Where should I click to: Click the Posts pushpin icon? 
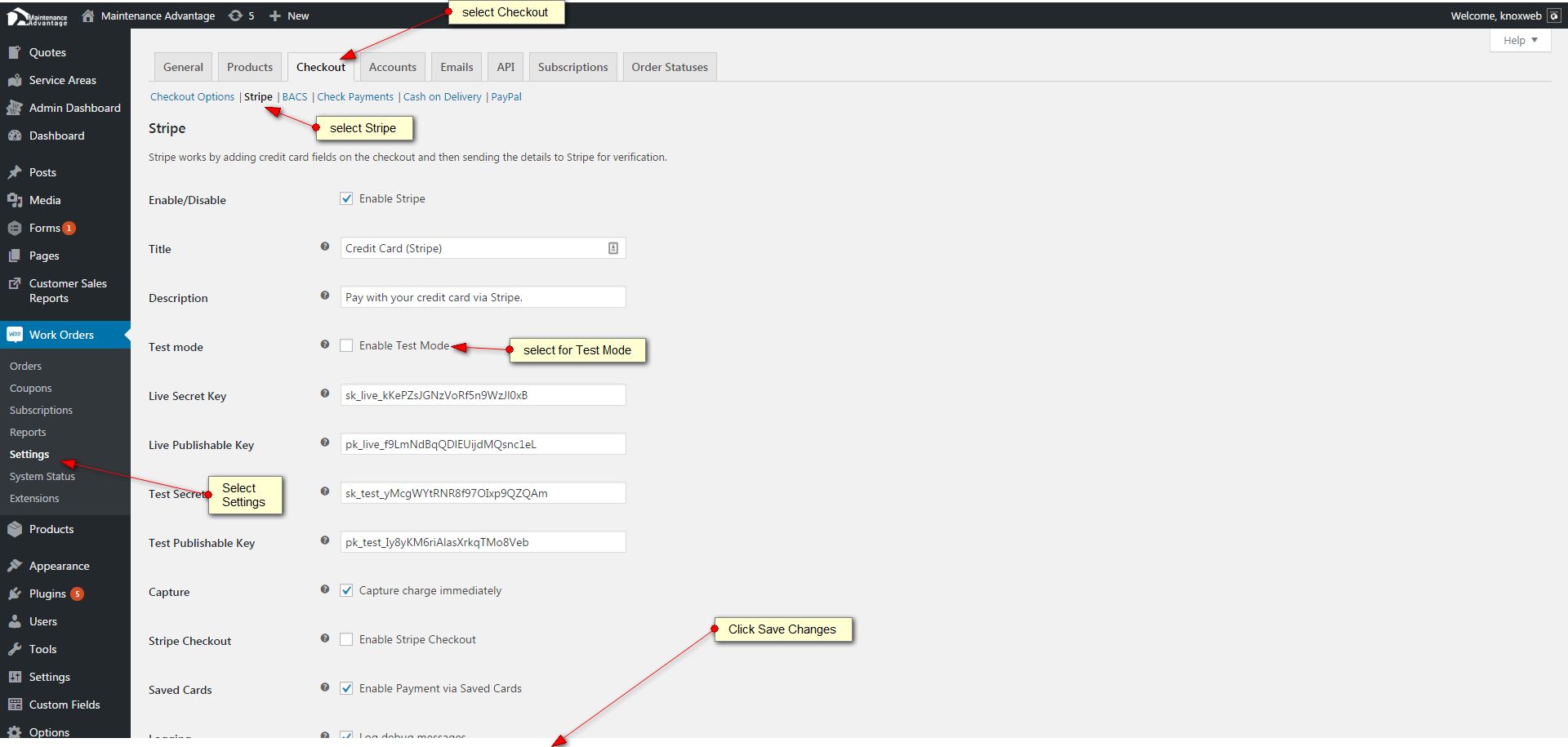click(14, 172)
